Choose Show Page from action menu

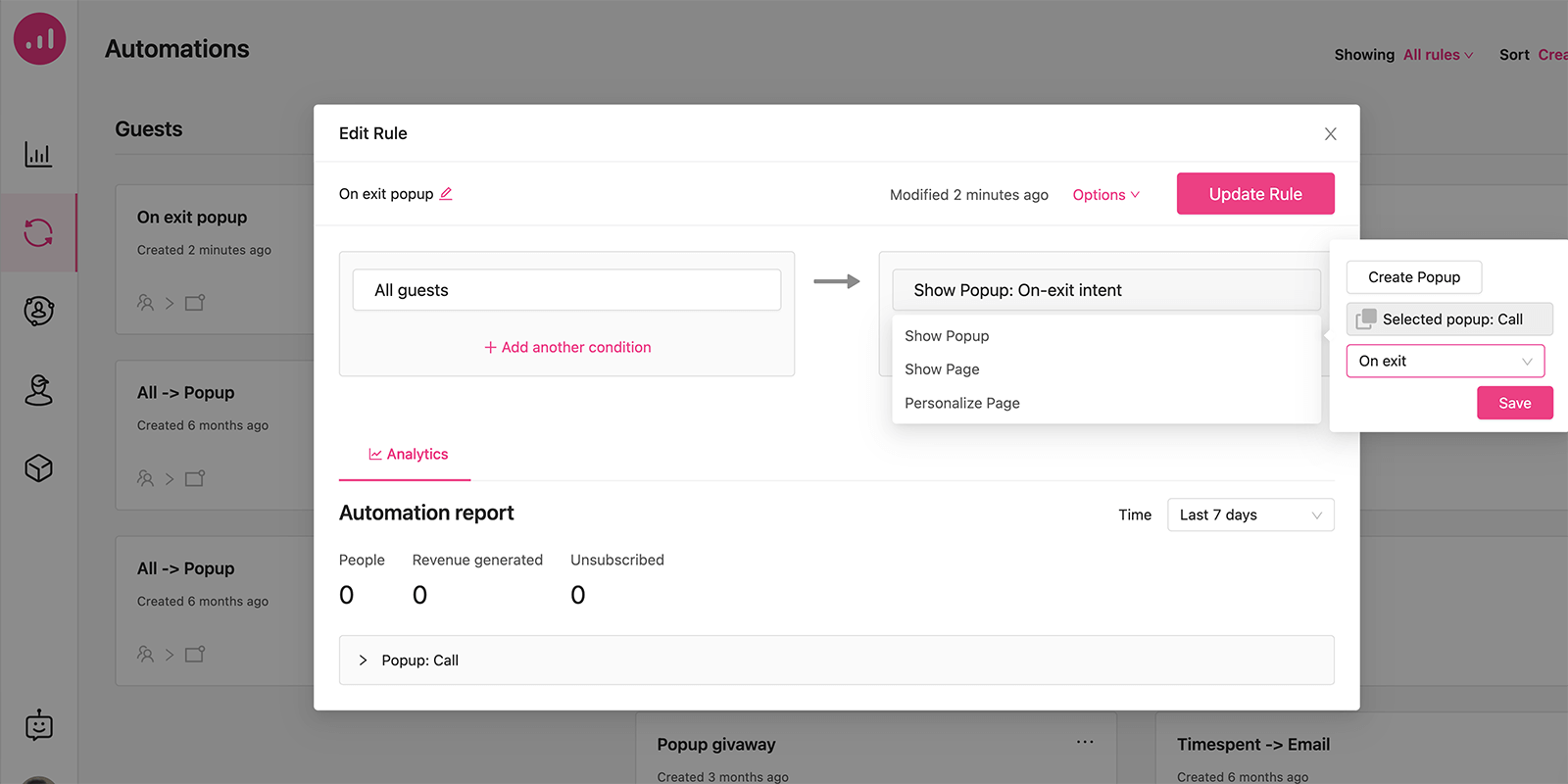coord(942,369)
